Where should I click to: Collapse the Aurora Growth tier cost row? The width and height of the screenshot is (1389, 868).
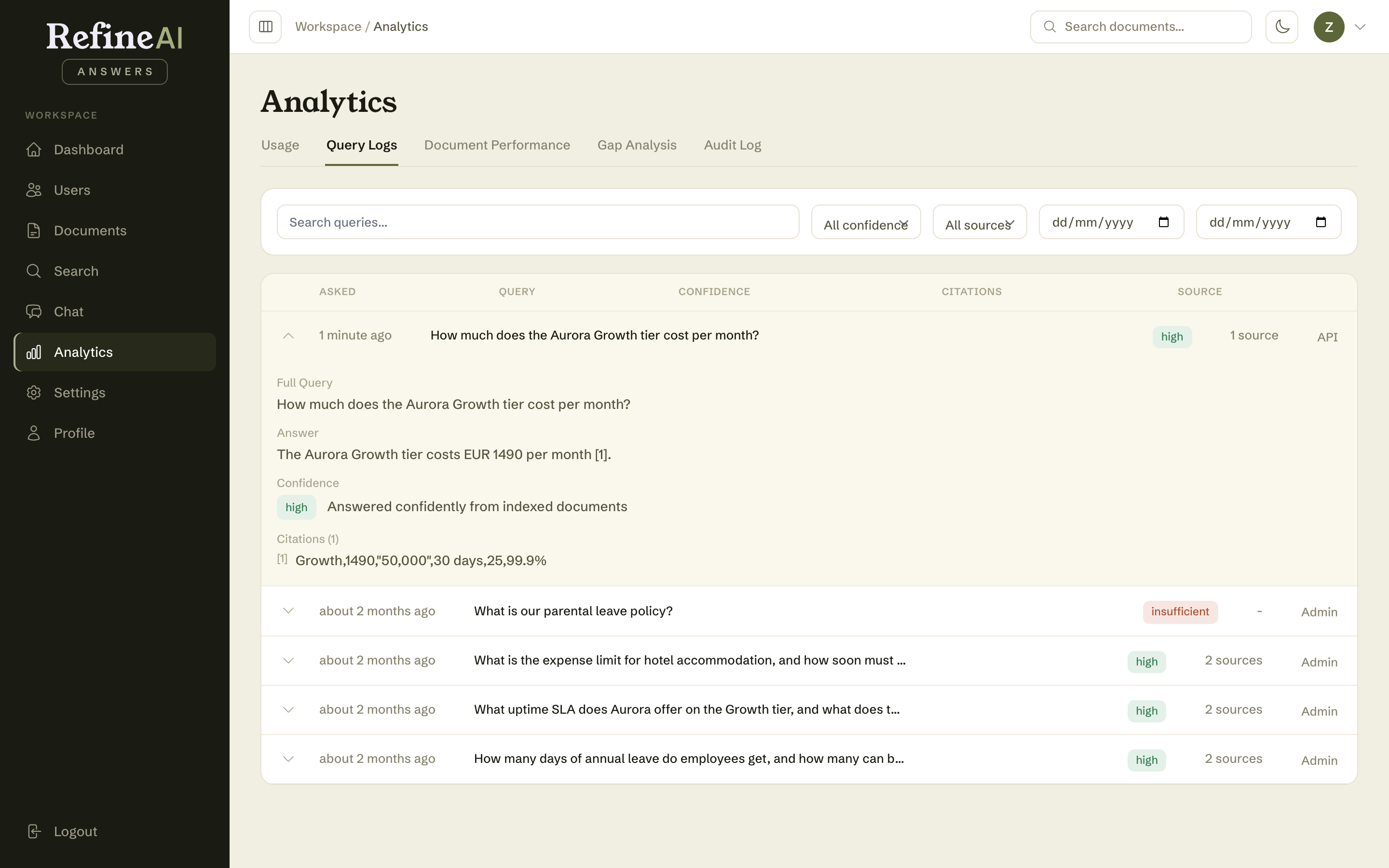(289, 336)
